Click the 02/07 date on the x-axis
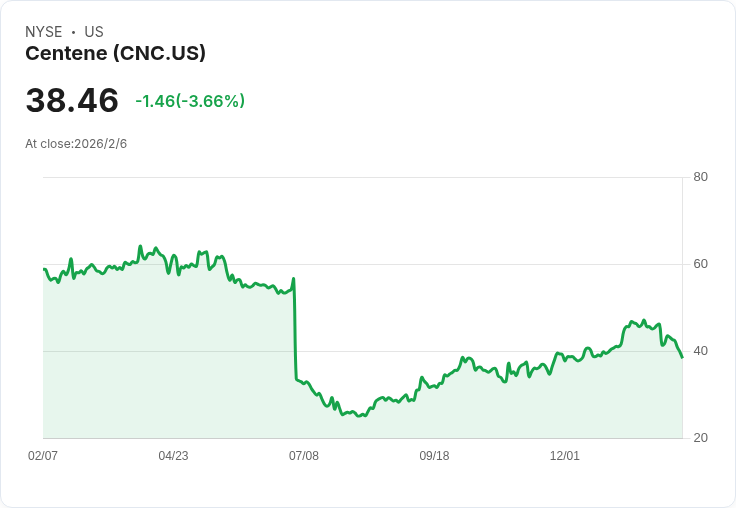Viewport: 736px width, 508px height. point(43,456)
